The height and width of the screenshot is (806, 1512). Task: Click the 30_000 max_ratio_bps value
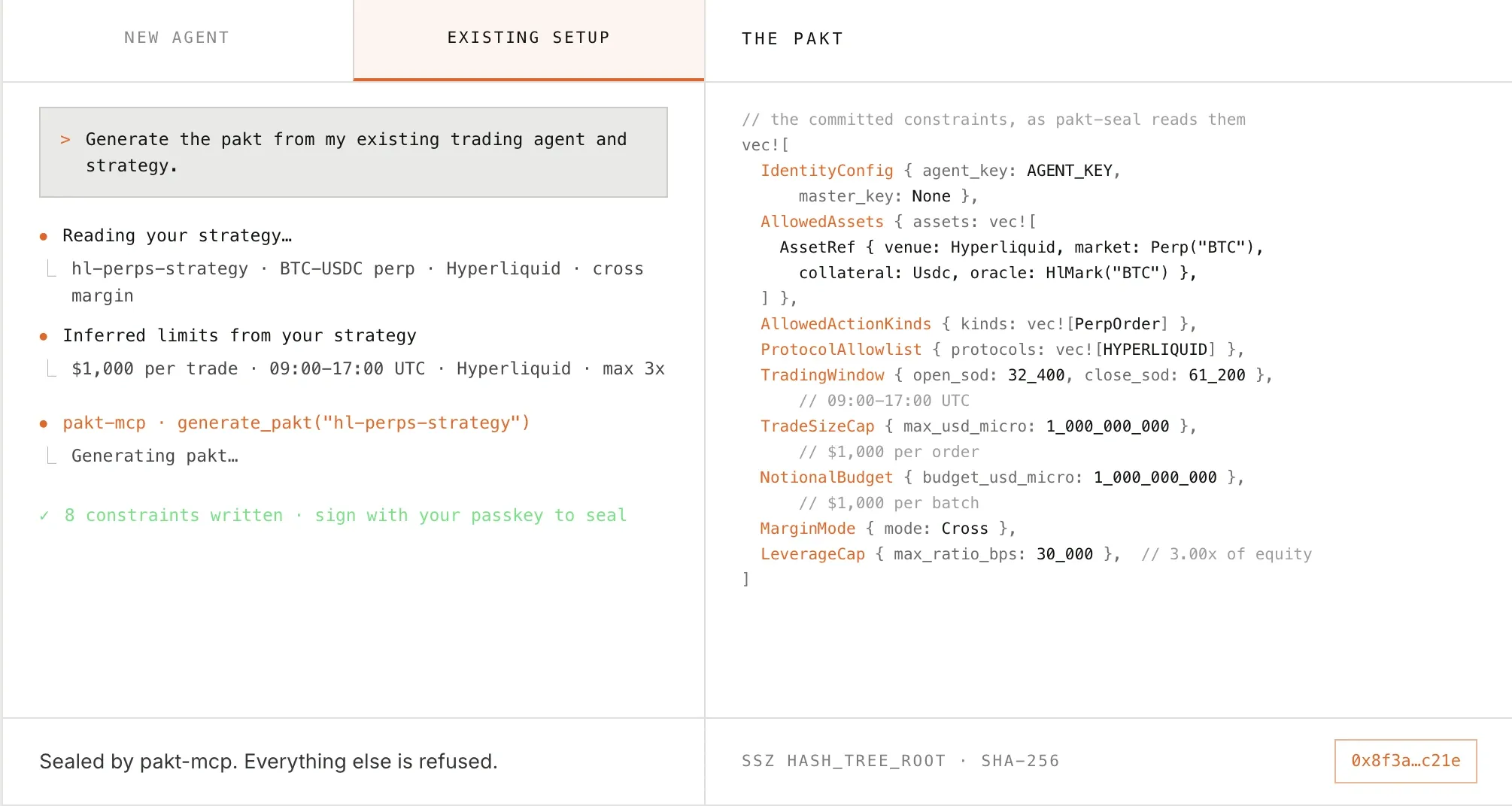click(x=1064, y=554)
